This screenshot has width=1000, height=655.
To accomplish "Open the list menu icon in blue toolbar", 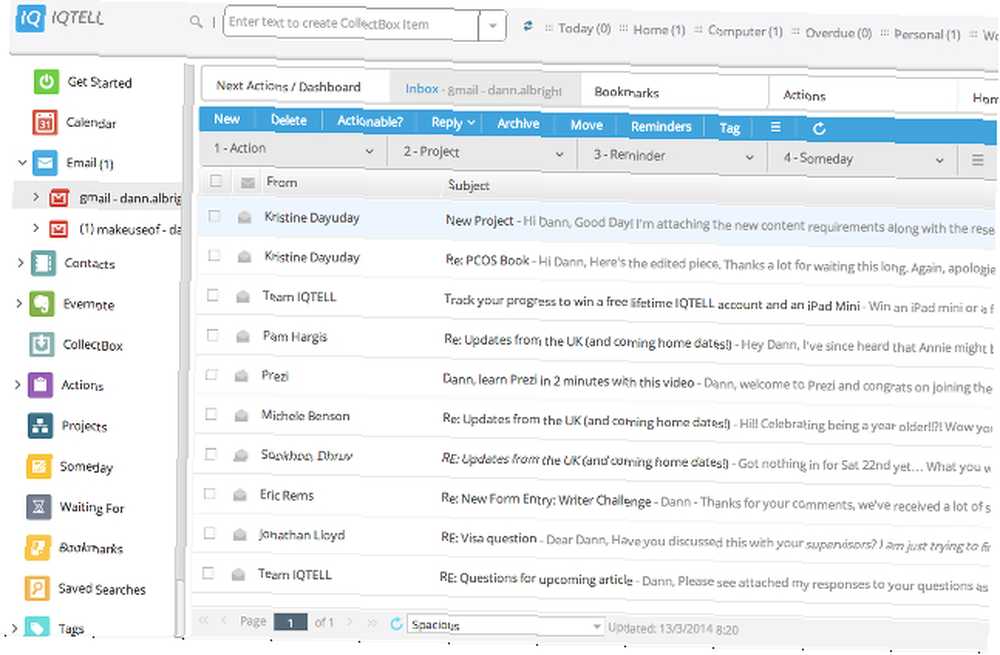I will pyautogui.click(x=776, y=128).
